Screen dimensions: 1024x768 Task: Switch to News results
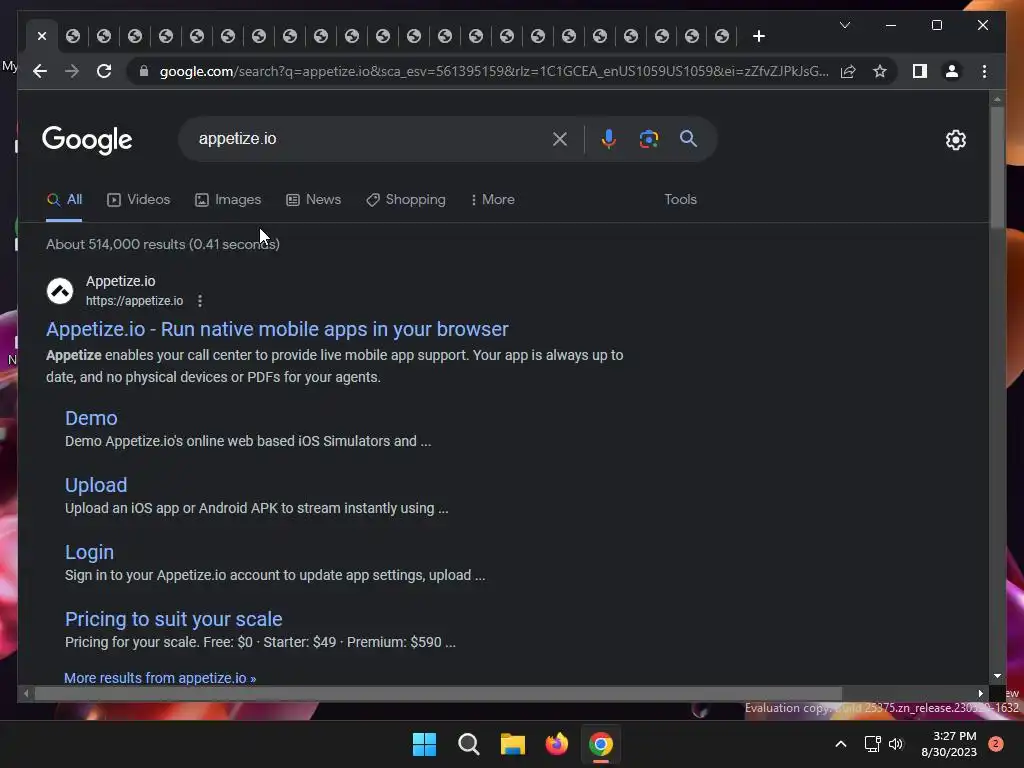[313, 200]
